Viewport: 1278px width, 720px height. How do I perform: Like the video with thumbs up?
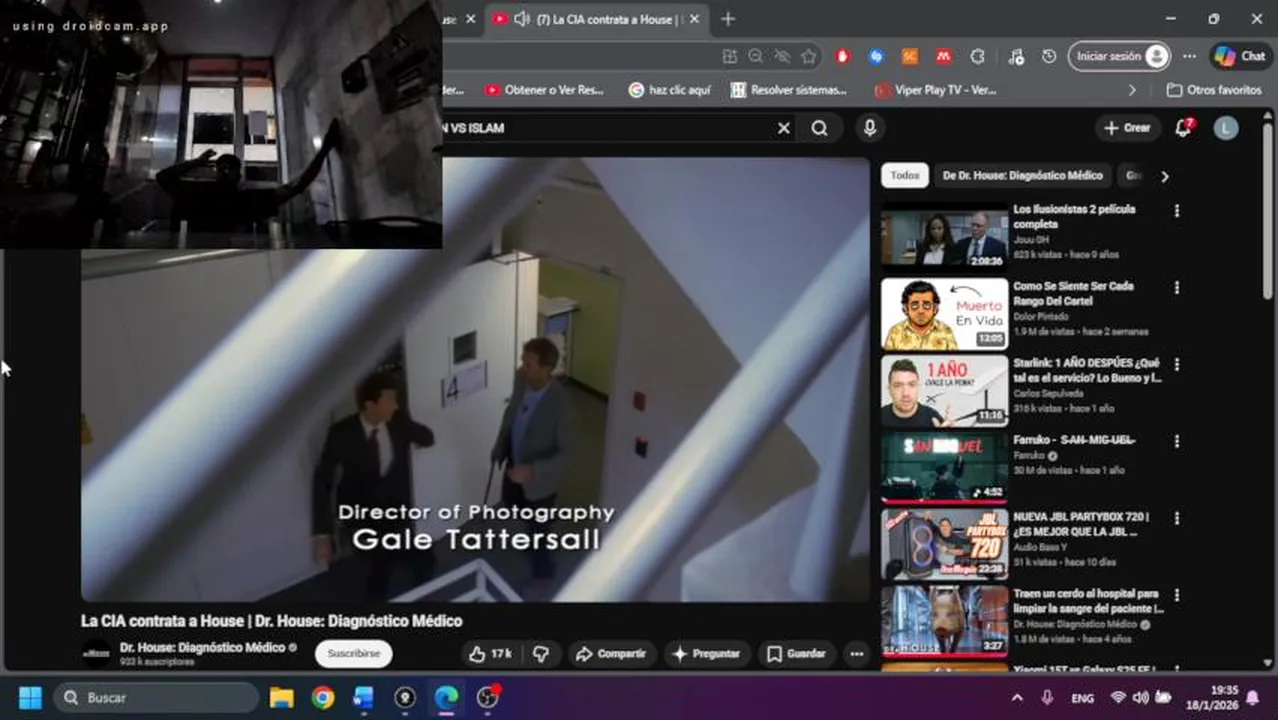489,654
